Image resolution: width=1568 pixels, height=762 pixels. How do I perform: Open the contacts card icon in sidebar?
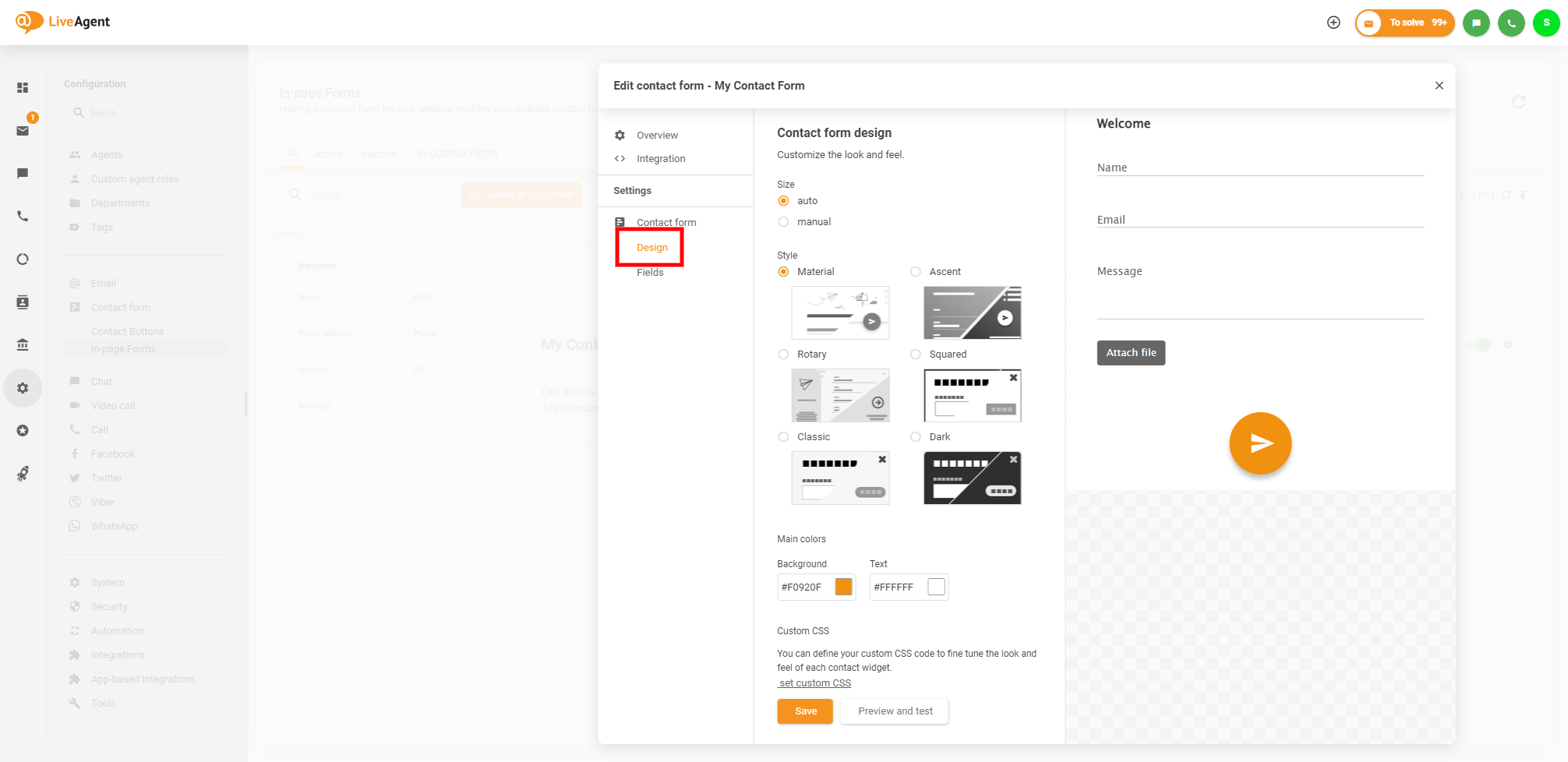23,302
